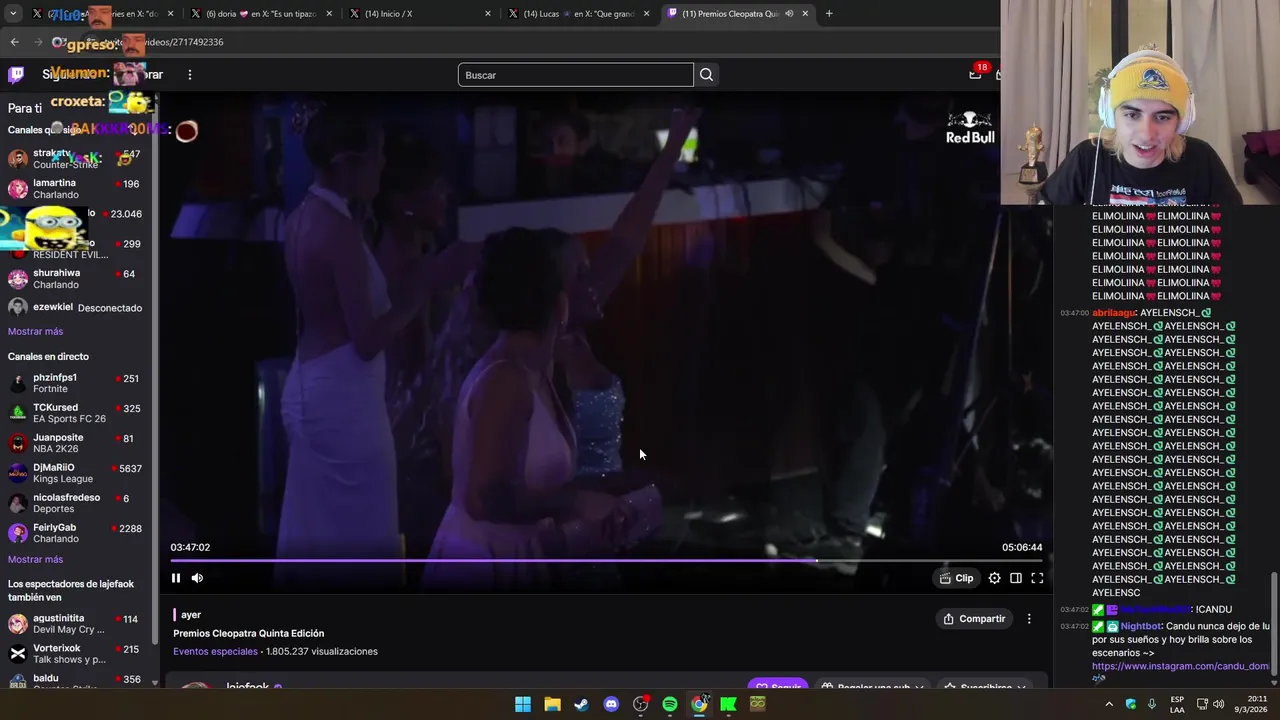This screenshot has width=1280, height=720.
Task: Open notifications inbox with 18 badge
Action: point(976,73)
